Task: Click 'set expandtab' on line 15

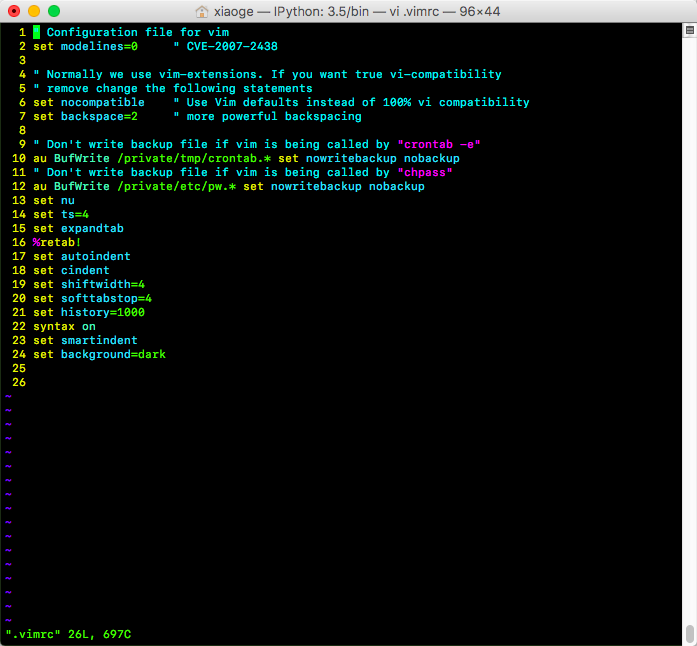Action: click(78, 229)
